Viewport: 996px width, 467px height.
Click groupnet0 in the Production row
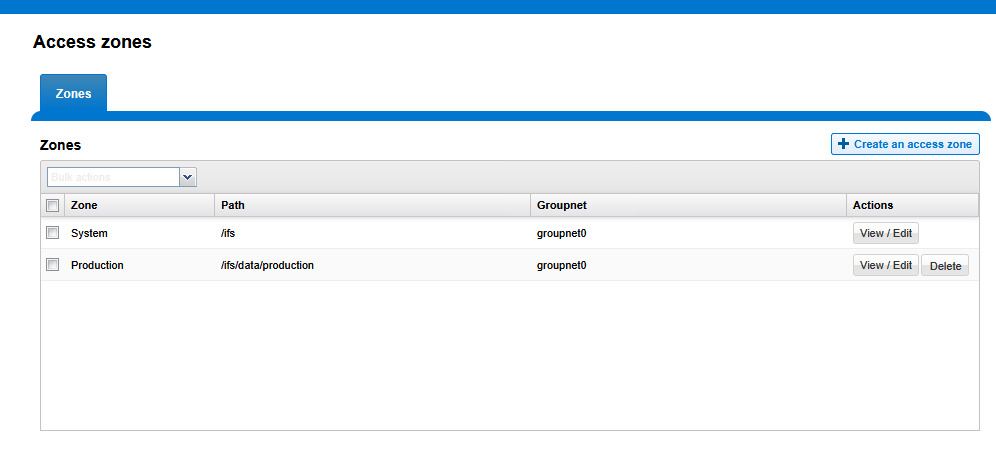click(x=561, y=265)
